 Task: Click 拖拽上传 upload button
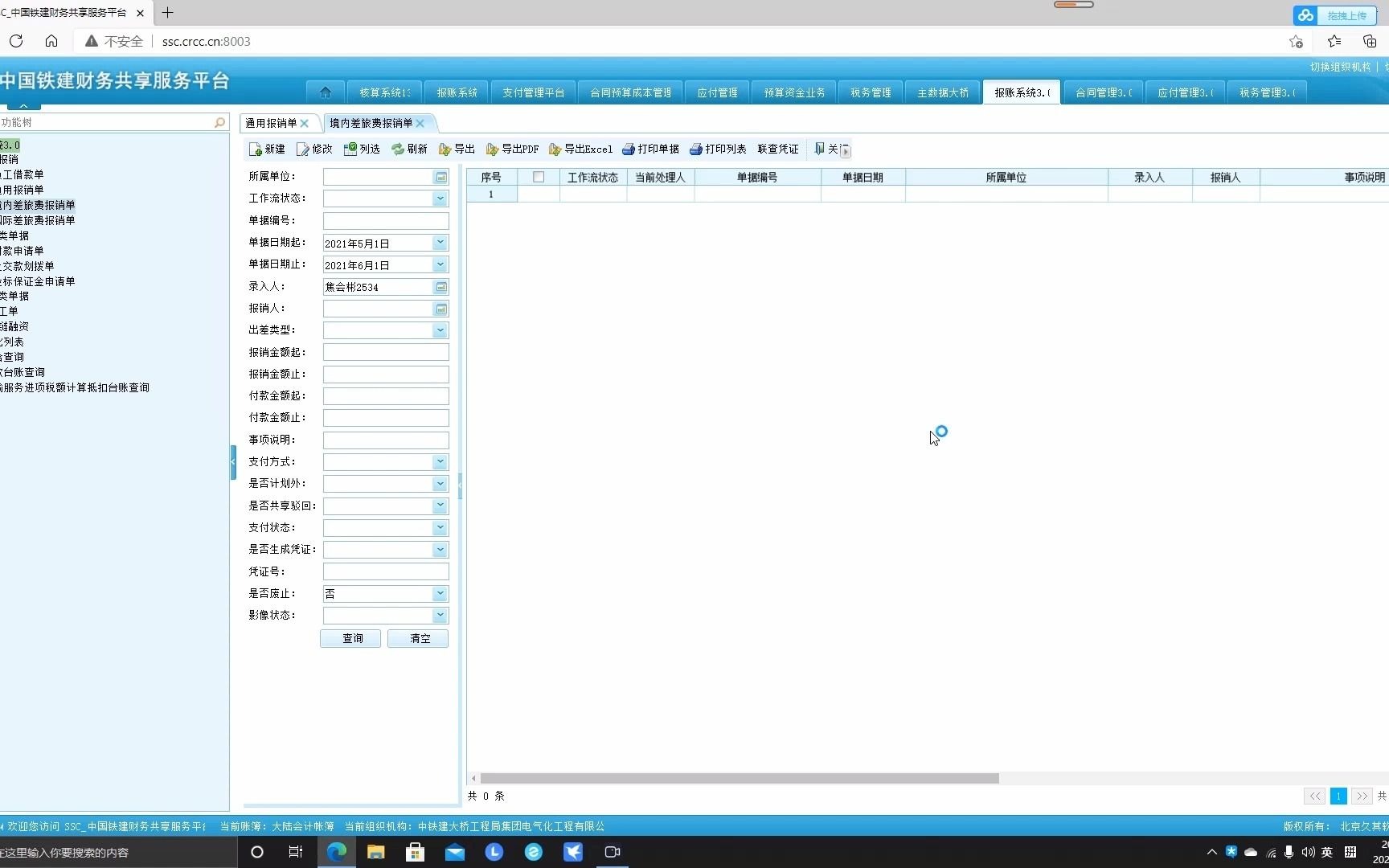coord(1335,15)
